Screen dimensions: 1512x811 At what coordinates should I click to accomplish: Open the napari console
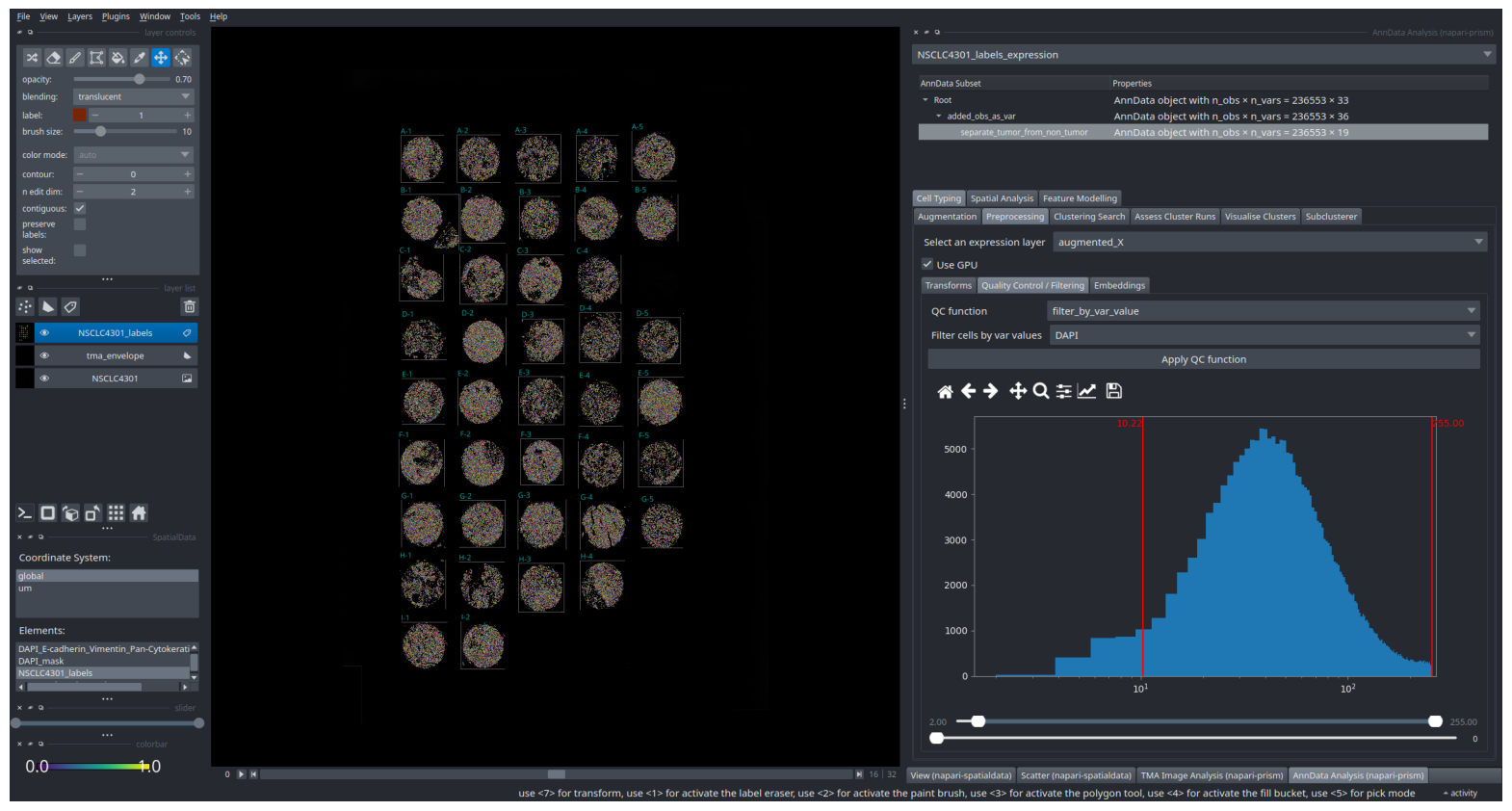click(x=25, y=512)
